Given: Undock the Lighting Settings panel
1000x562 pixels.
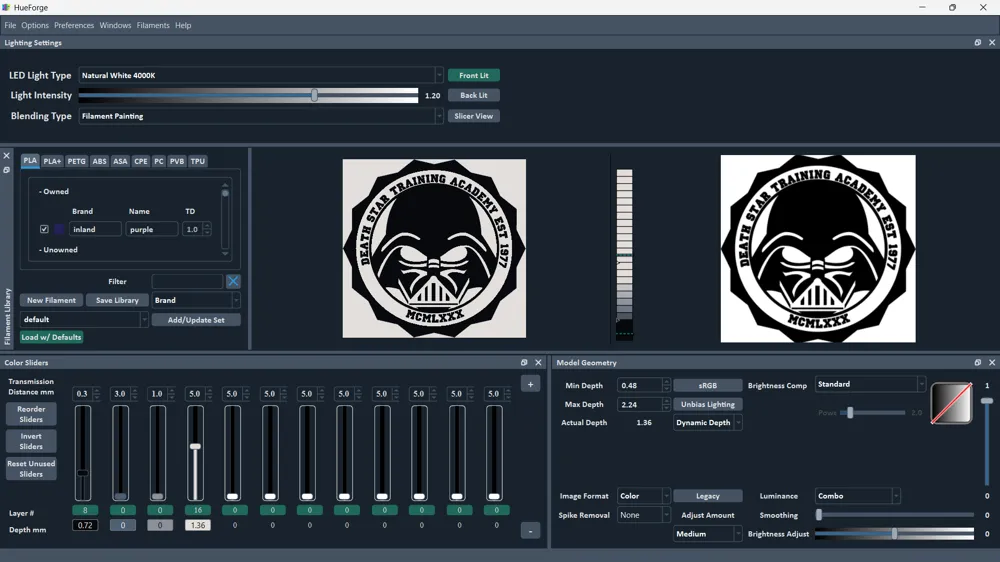Looking at the screenshot, I should (978, 43).
